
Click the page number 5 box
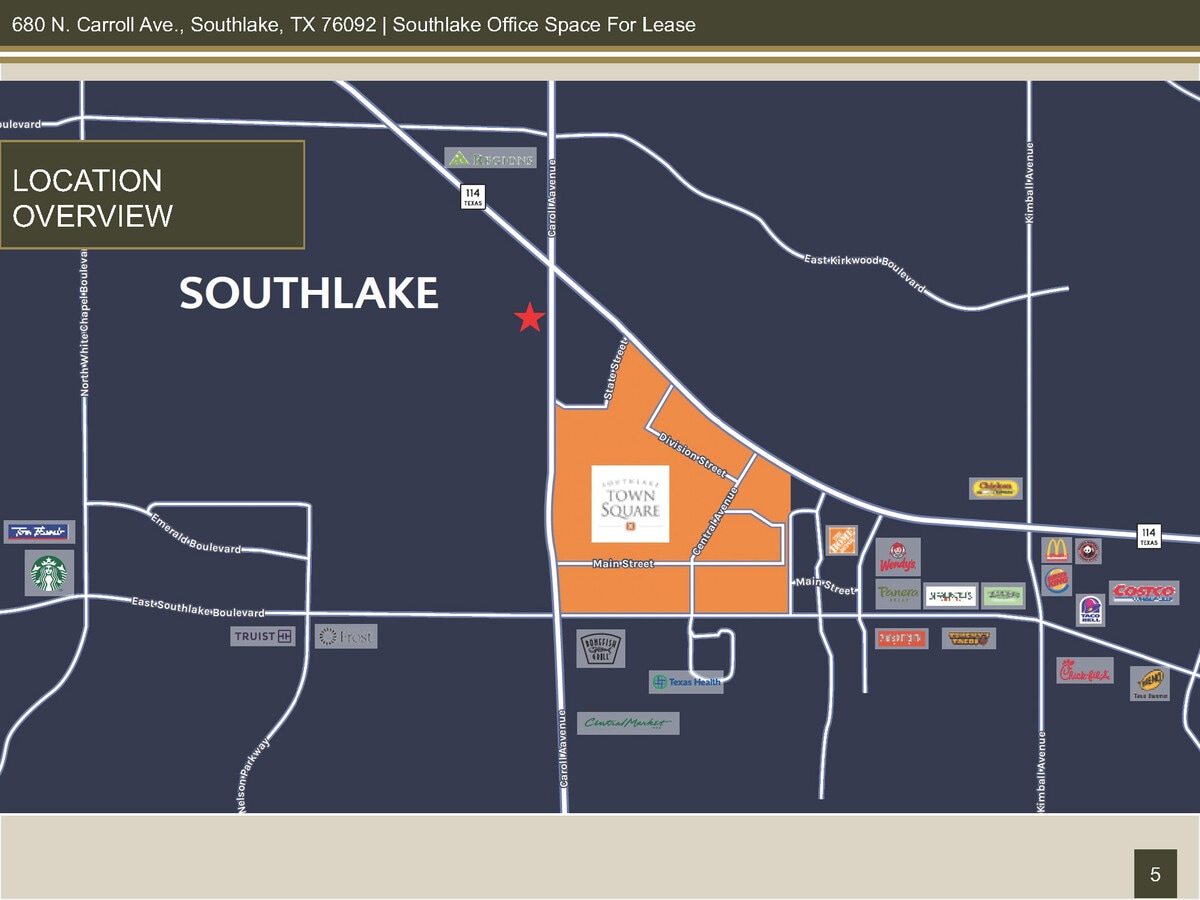(1155, 875)
